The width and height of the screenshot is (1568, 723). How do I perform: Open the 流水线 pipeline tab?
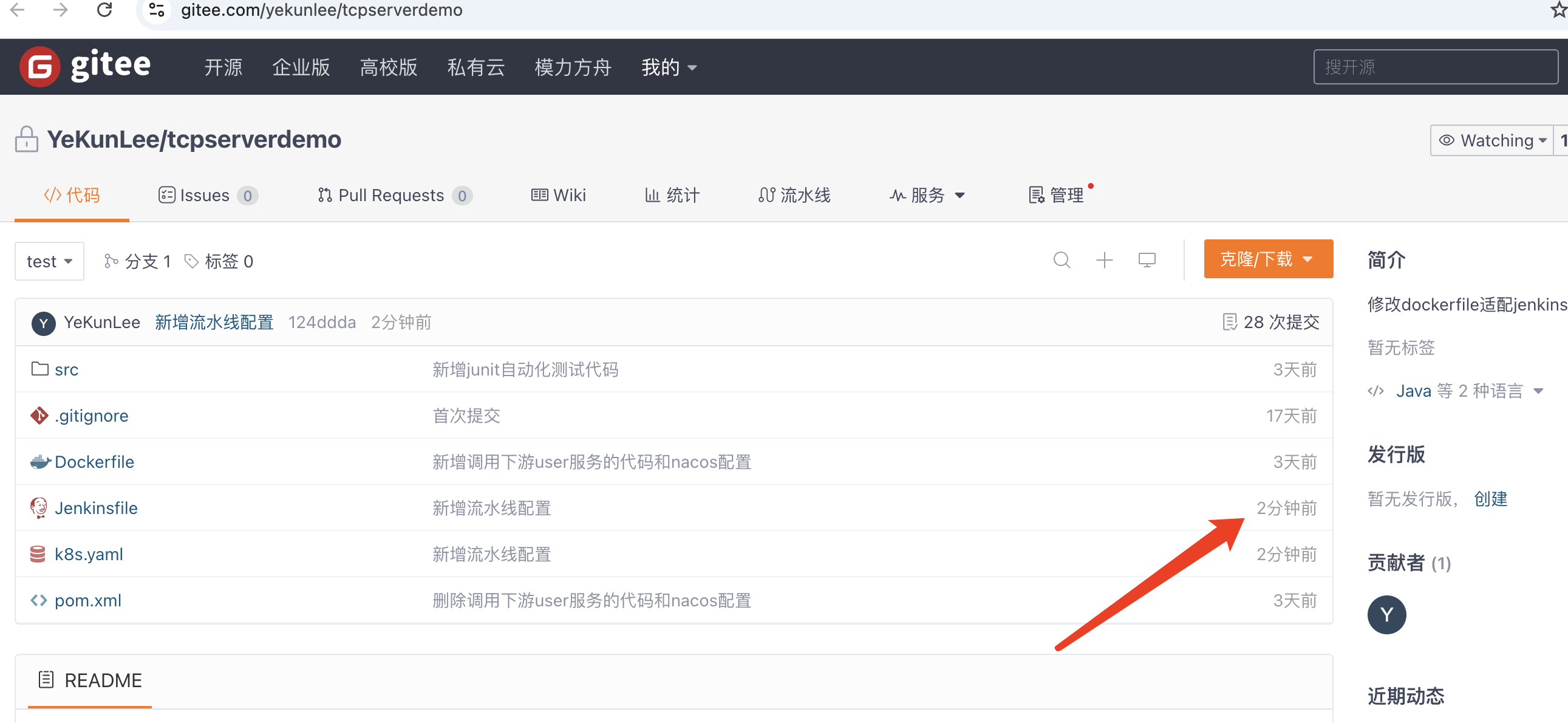pos(794,196)
